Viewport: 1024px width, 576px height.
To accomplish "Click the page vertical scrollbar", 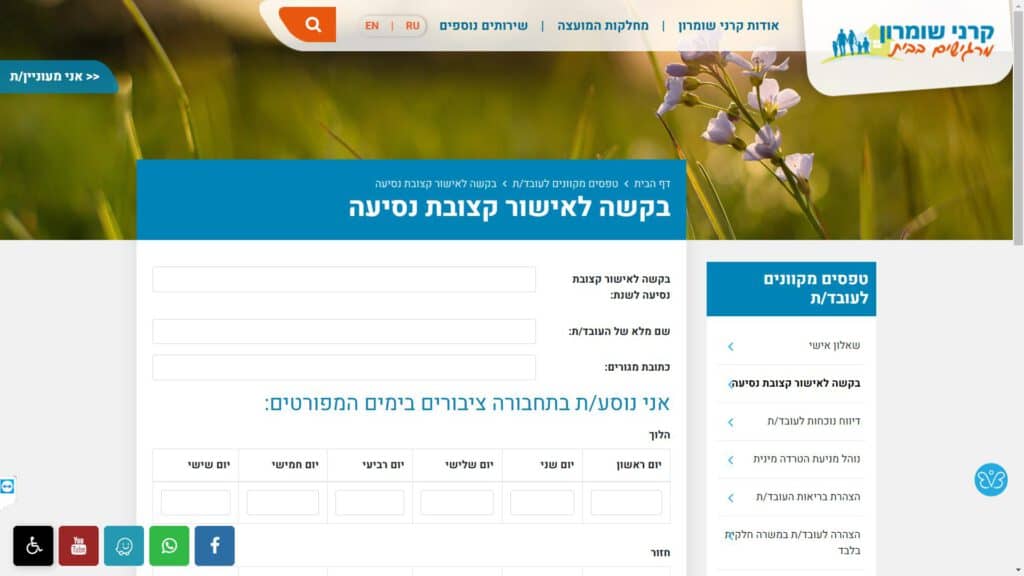I will click(x=1018, y=300).
